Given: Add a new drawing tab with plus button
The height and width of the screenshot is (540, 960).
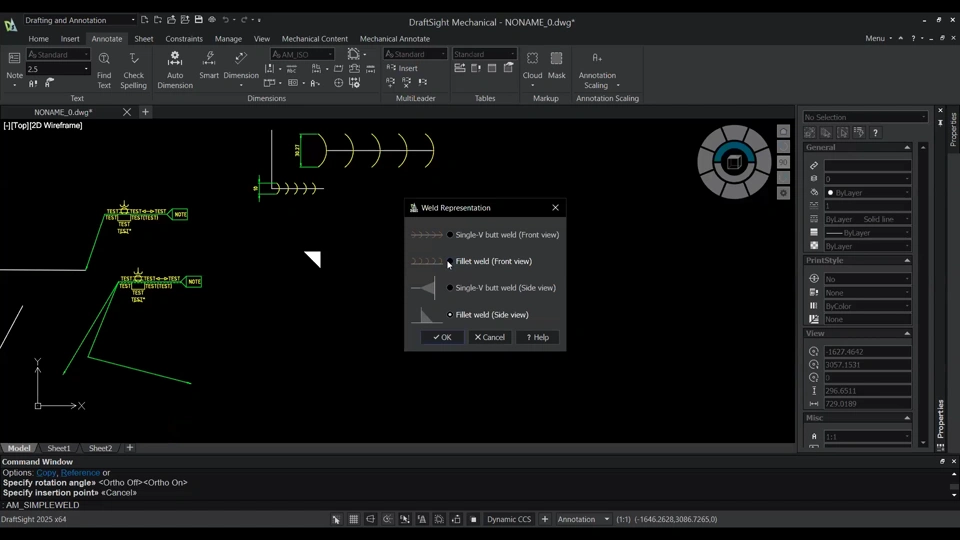Looking at the screenshot, I should (x=145, y=112).
